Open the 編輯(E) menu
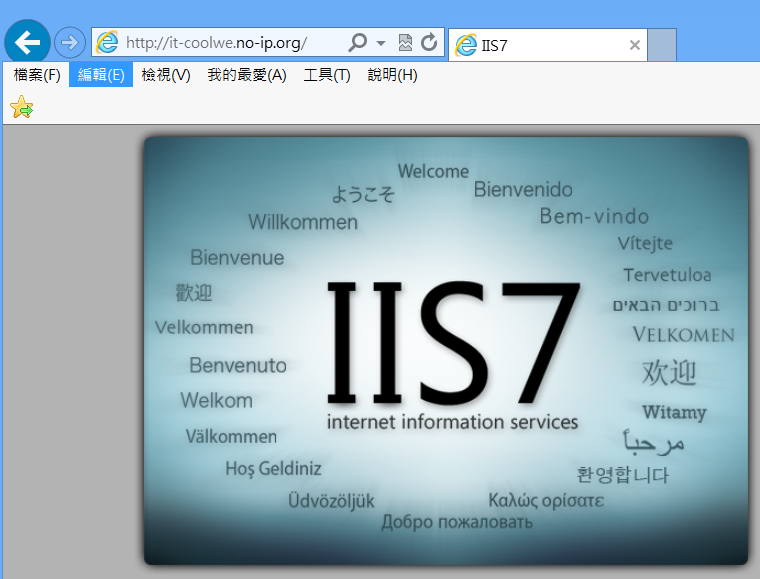The width and height of the screenshot is (760, 579). pyautogui.click(x=101, y=75)
